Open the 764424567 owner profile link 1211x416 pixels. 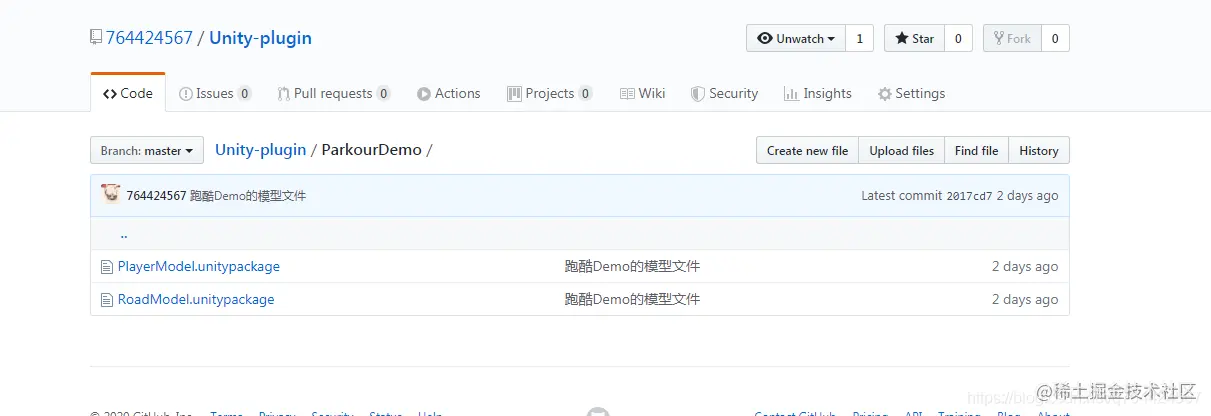tap(149, 38)
